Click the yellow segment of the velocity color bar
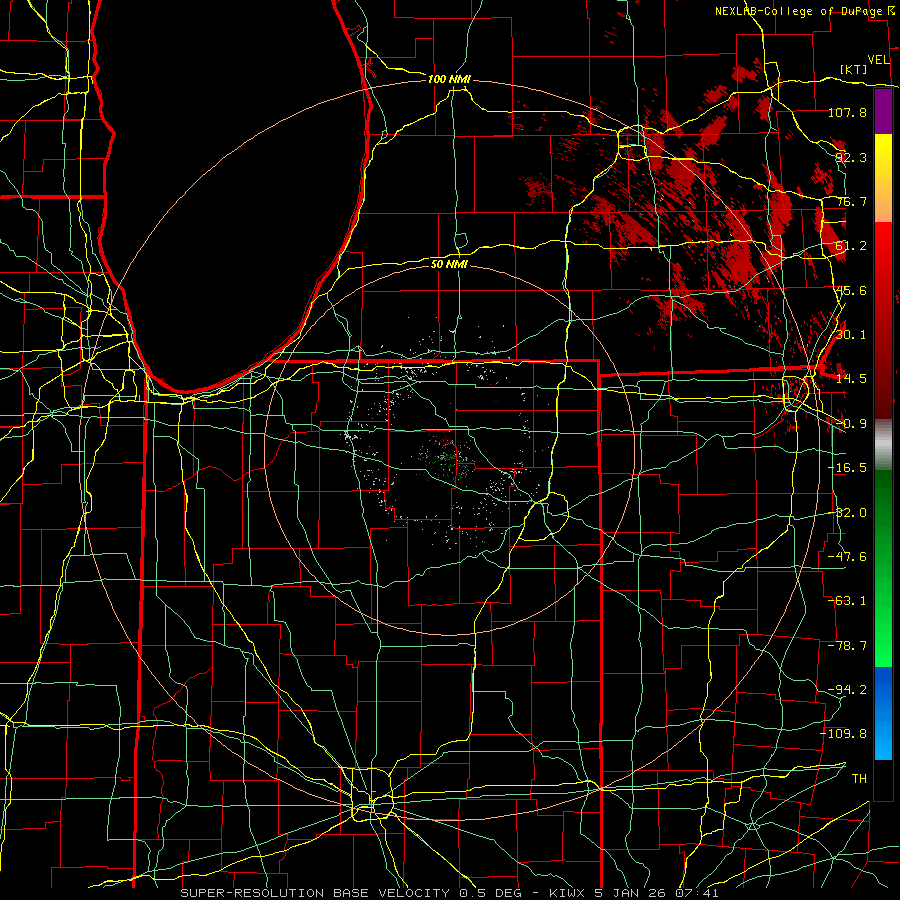900x900 pixels. coord(883,178)
